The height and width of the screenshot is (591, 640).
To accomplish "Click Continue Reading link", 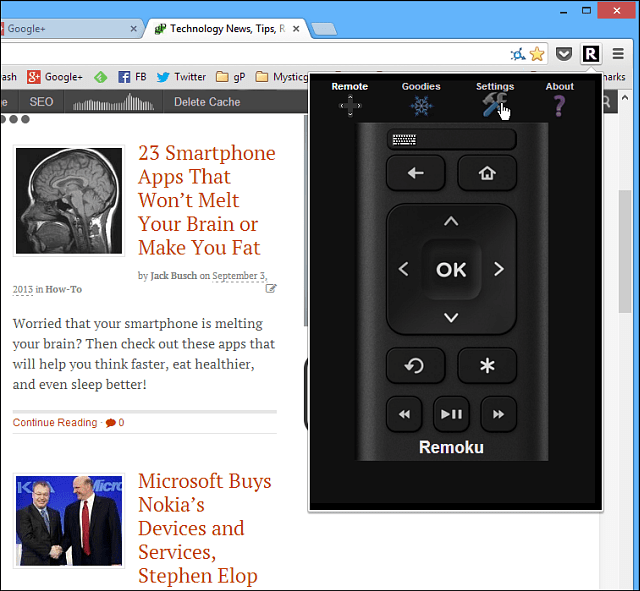I will pyautogui.click(x=55, y=422).
